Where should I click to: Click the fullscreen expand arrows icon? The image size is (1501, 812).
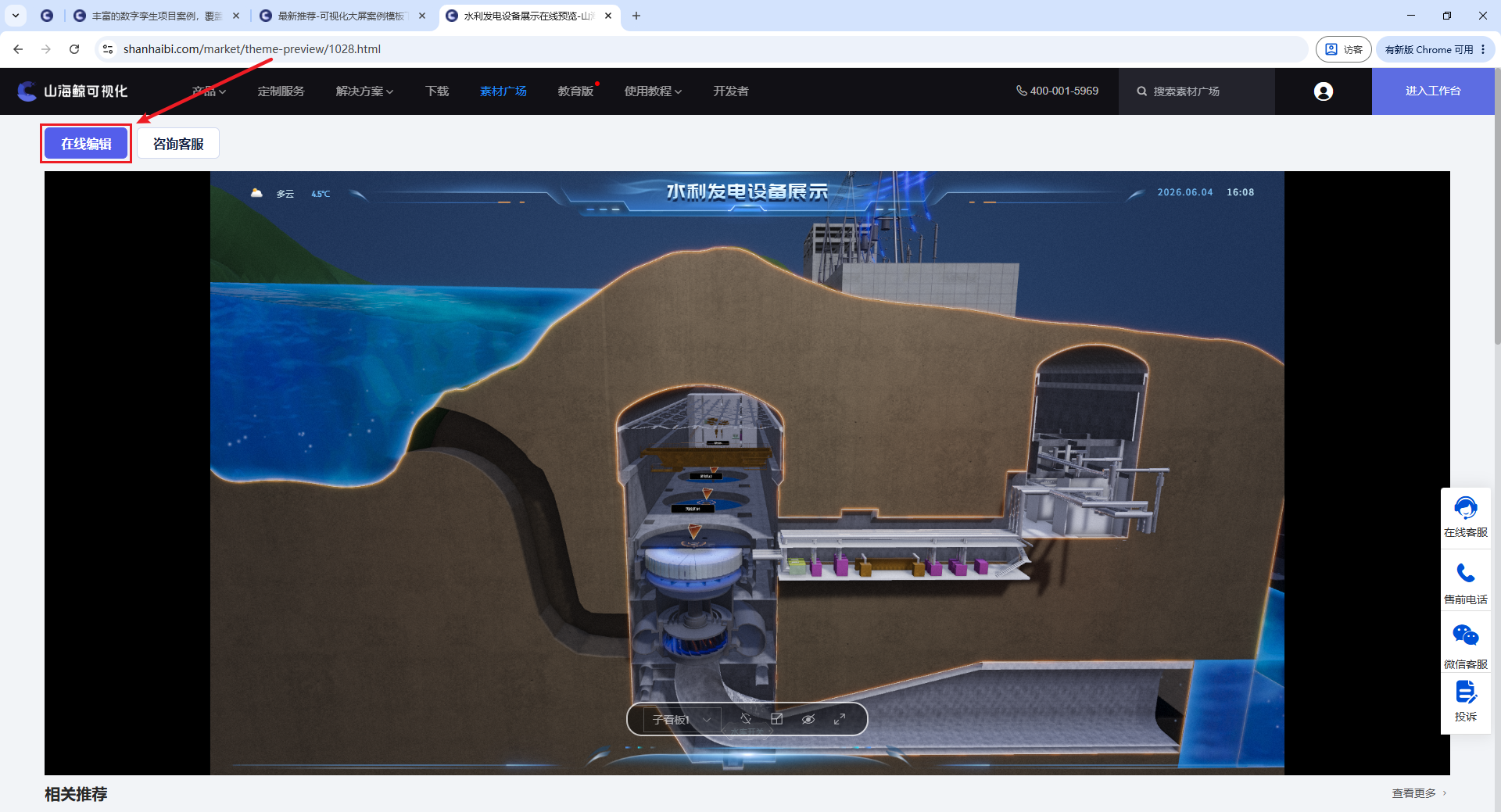840,719
